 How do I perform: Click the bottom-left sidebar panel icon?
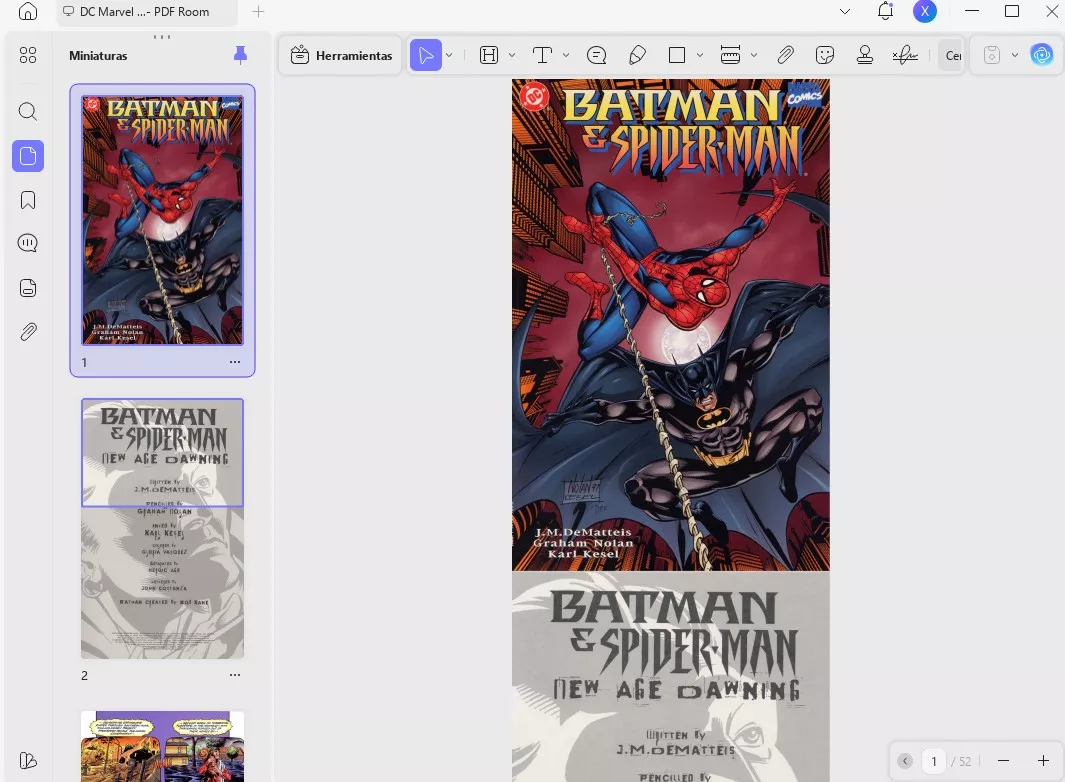point(28,760)
